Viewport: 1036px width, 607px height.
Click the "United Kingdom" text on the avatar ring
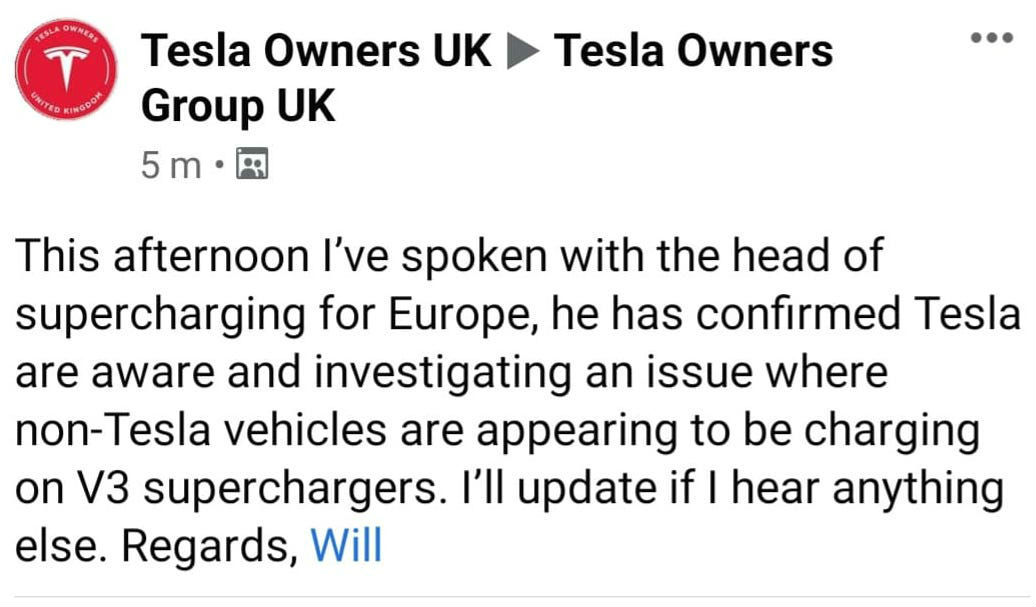(x=69, y=106)
